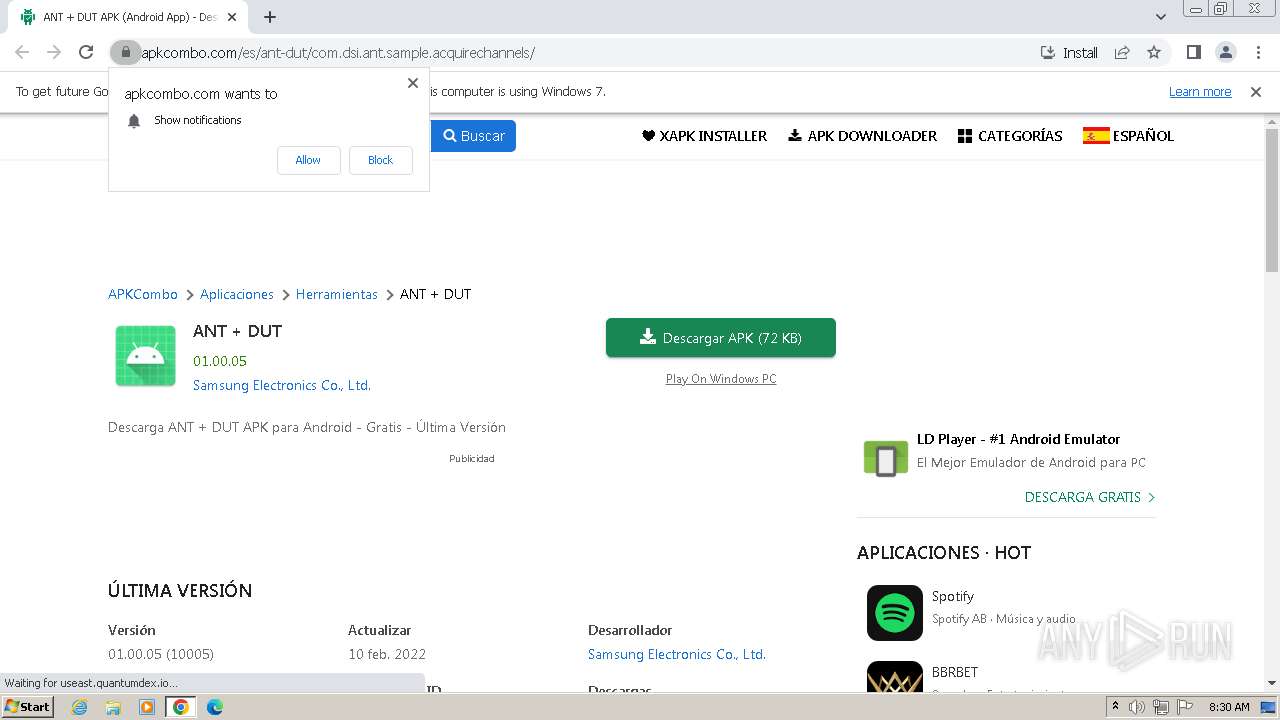Open the Action Center flag icon
This screenshot has width=1280, height=720.
(x=1184, y=707)
